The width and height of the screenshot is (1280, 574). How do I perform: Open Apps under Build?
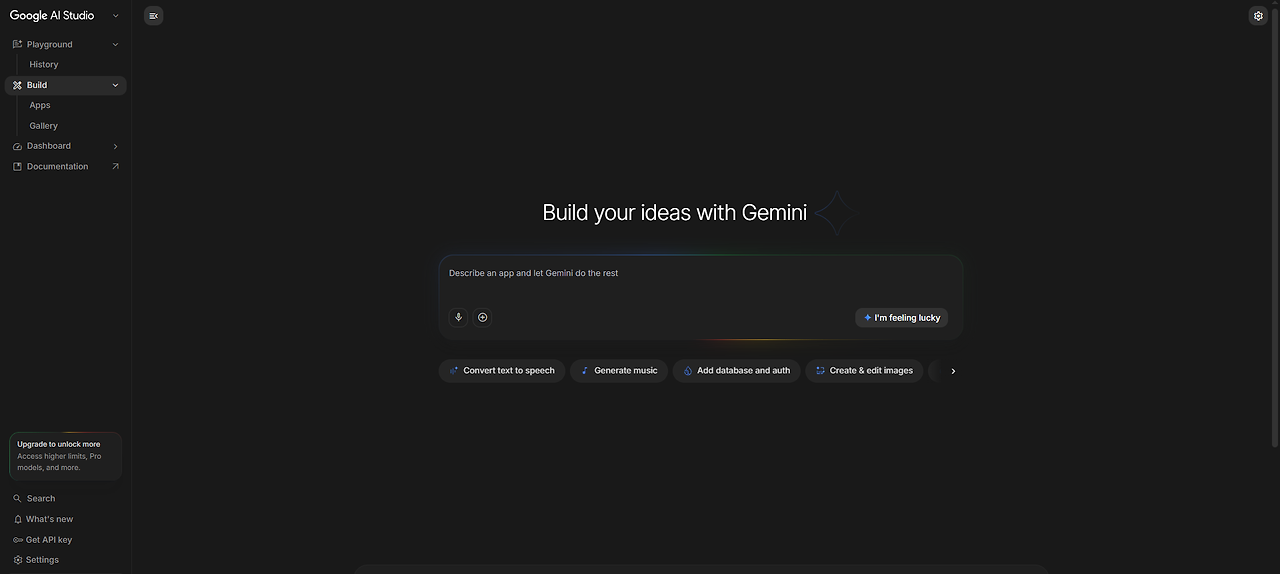point(40,105)
